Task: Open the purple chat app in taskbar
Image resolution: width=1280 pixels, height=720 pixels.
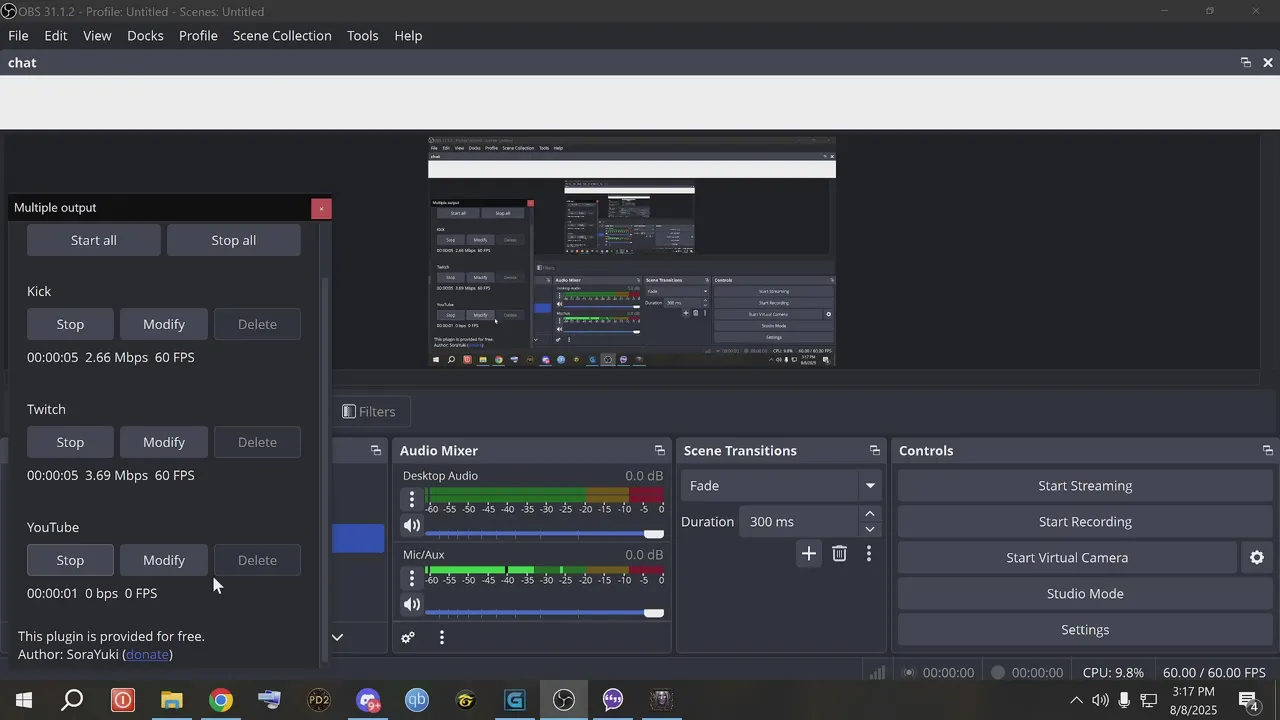Action: point(613,700)
